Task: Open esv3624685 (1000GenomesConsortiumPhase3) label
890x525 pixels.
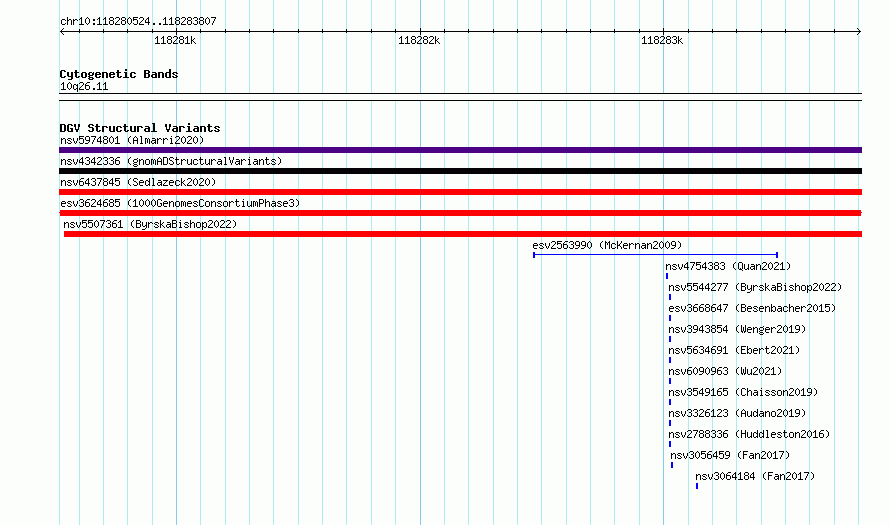Action: pos(180,203)
